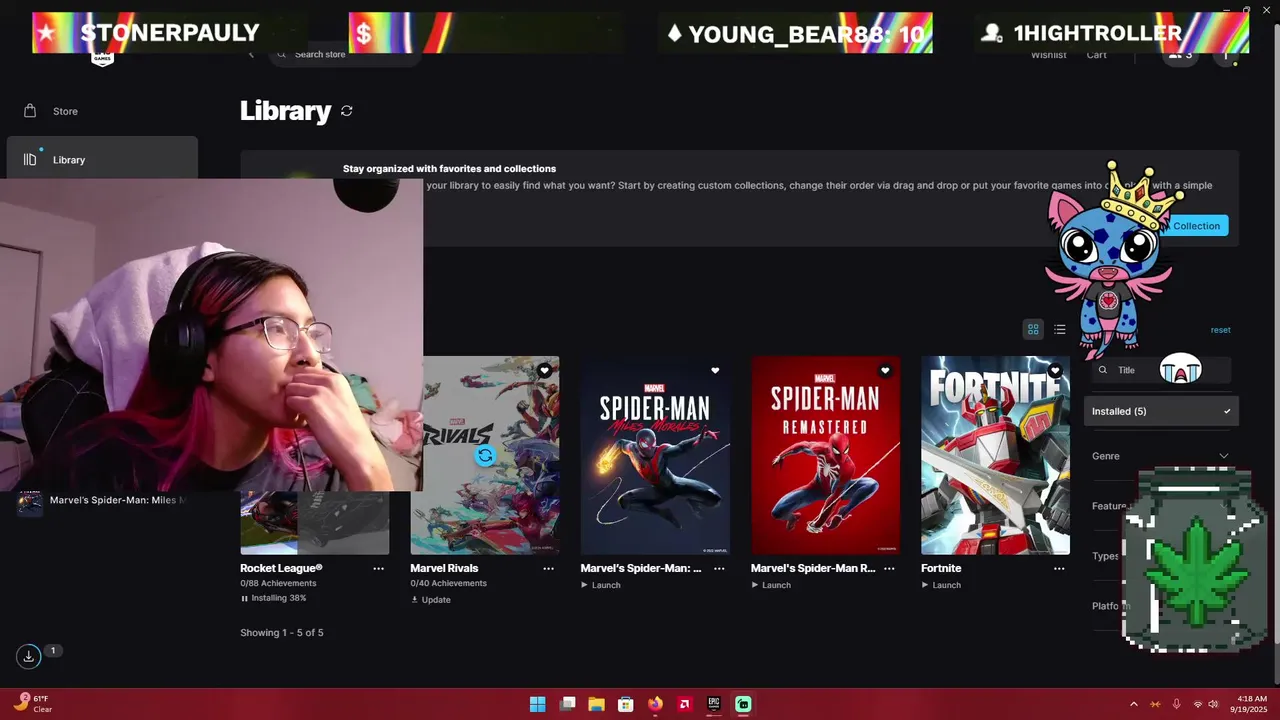1280x720 pixels.
Task: Launch Marvel's Spider-Man: Miles Morales
Action: (601, 585)
